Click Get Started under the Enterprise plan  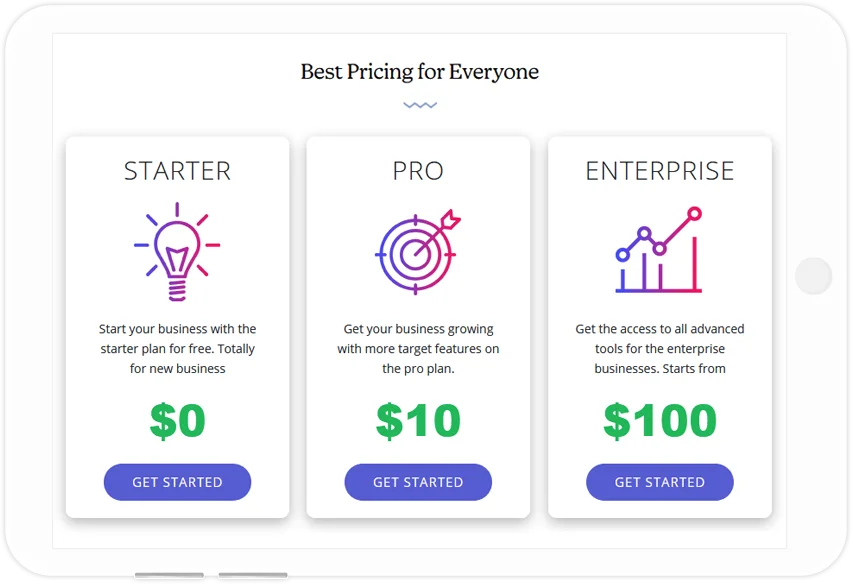click(659, 482)
